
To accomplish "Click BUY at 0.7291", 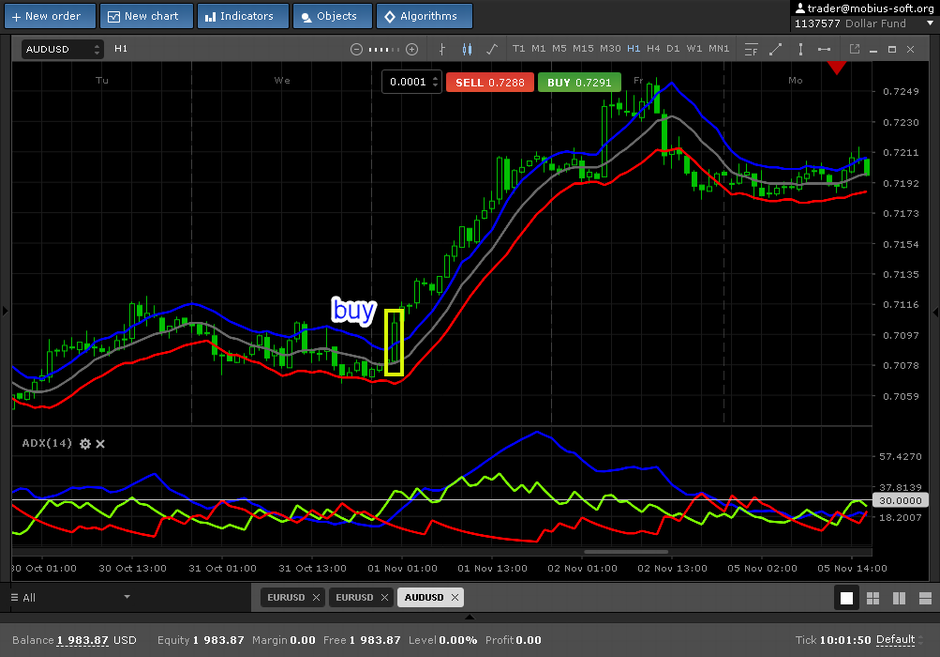I will (579, 82).
